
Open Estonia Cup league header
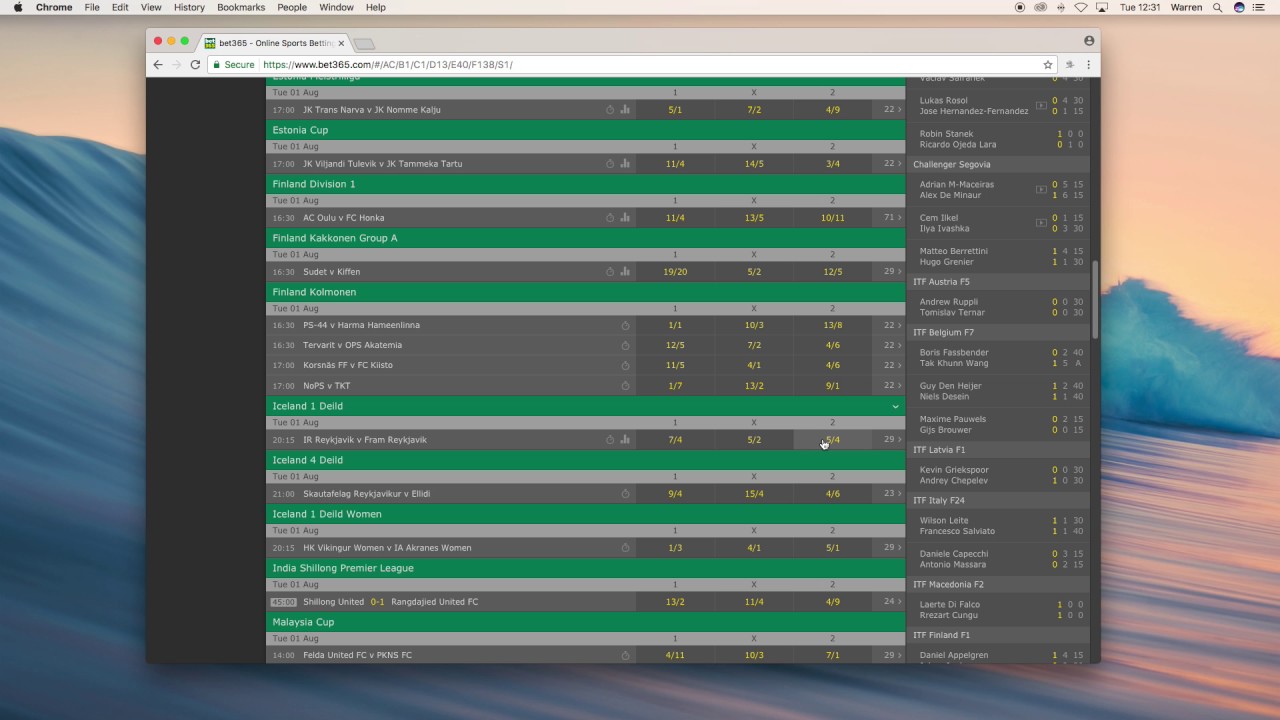click(585, 130)
